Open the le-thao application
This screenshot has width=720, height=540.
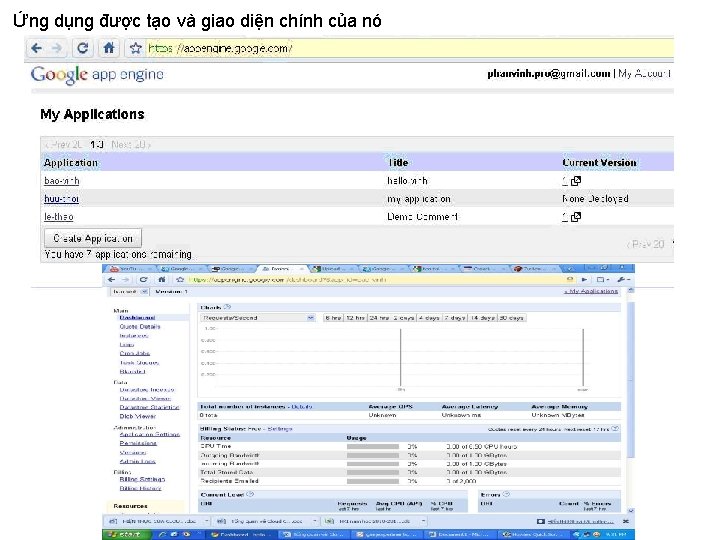[x=59, y=217]
